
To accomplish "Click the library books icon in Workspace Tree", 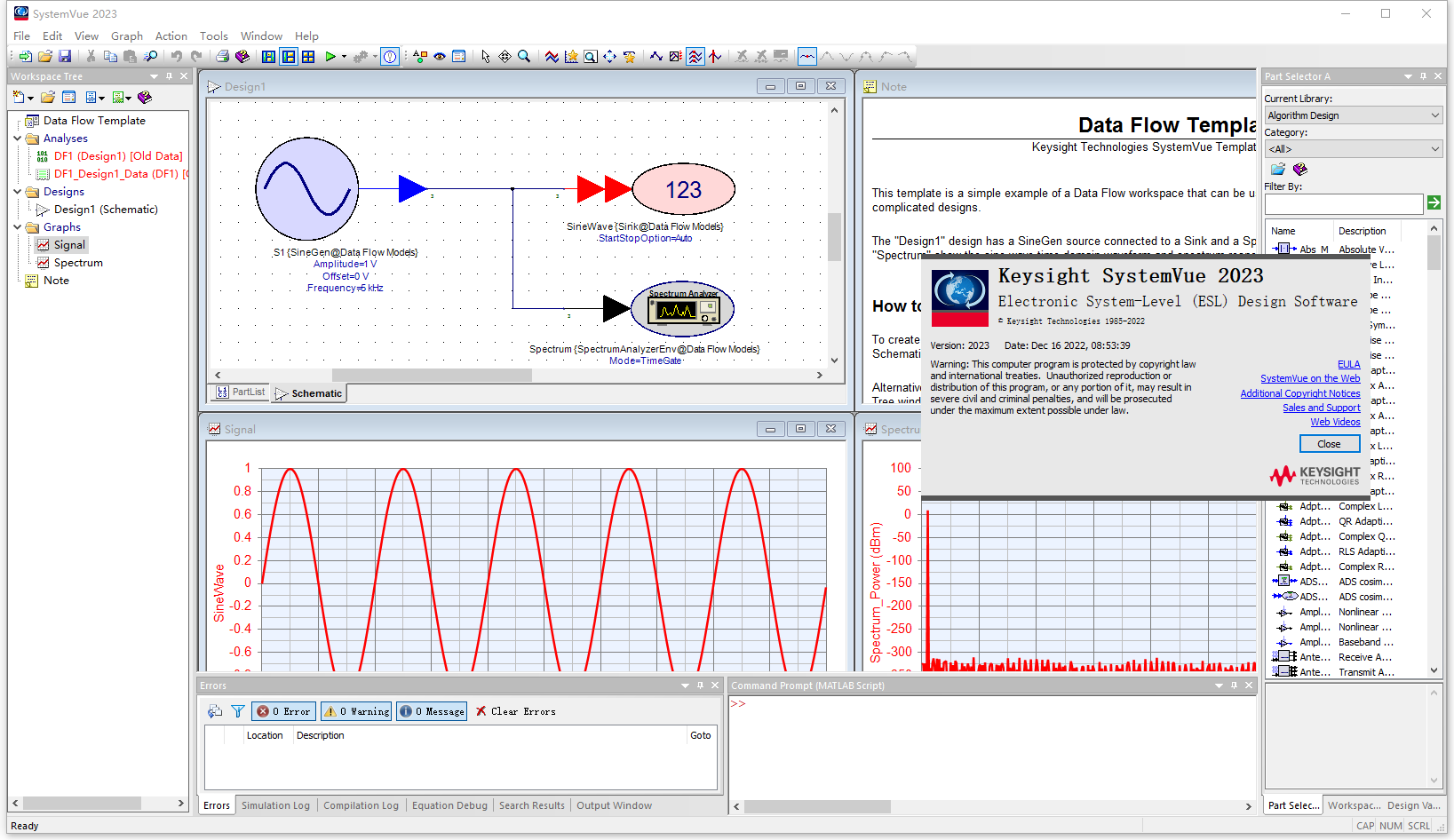I will click(145, 97).
